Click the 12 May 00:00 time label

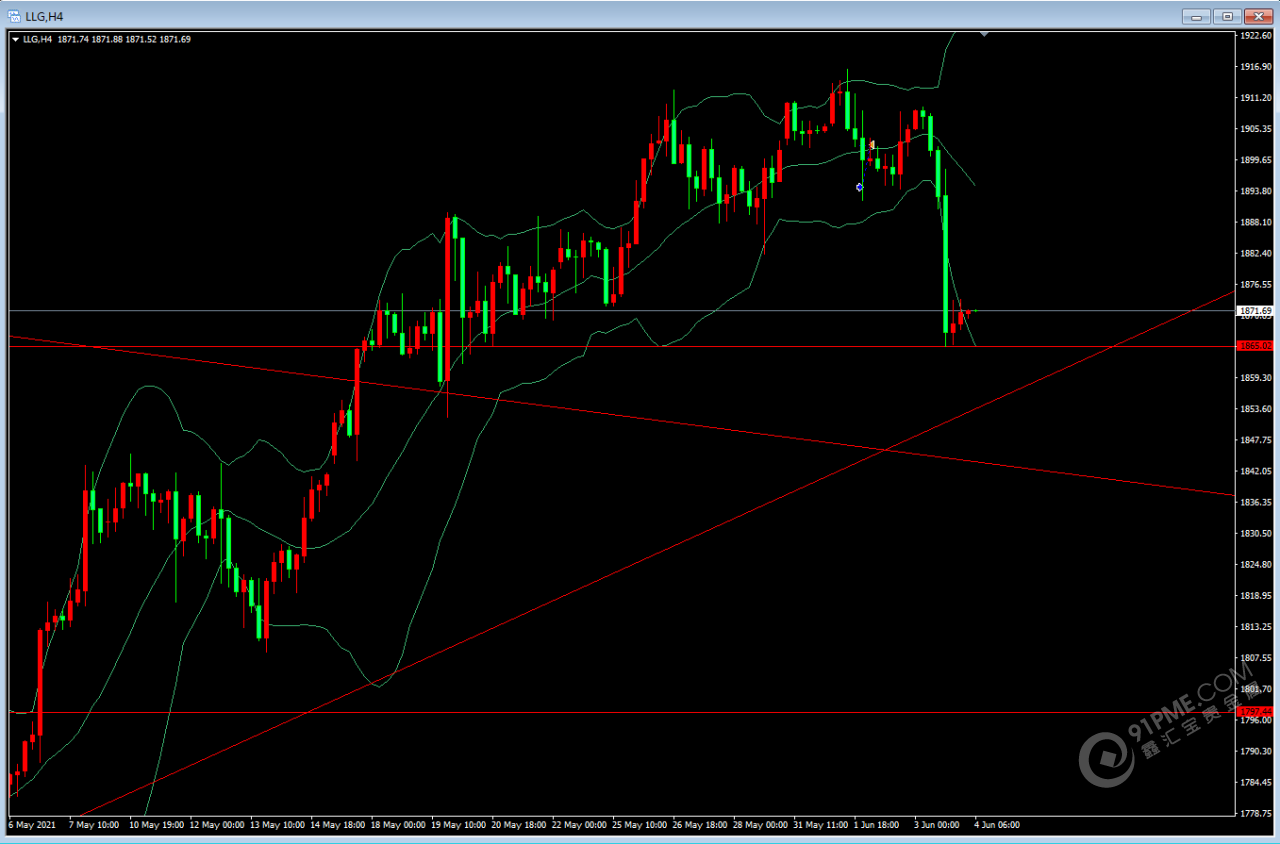(217, 825)
